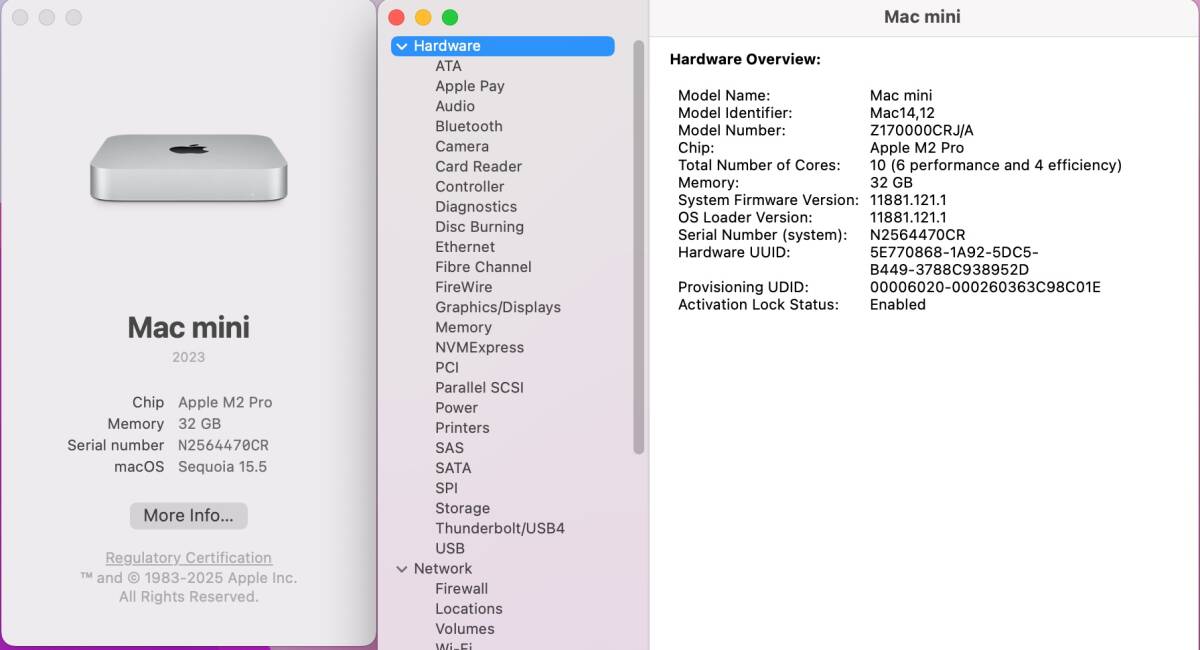Click the Total Number of Cores value
The image size is (1200, 650).
pyautogui.click(x=996, y=165)
